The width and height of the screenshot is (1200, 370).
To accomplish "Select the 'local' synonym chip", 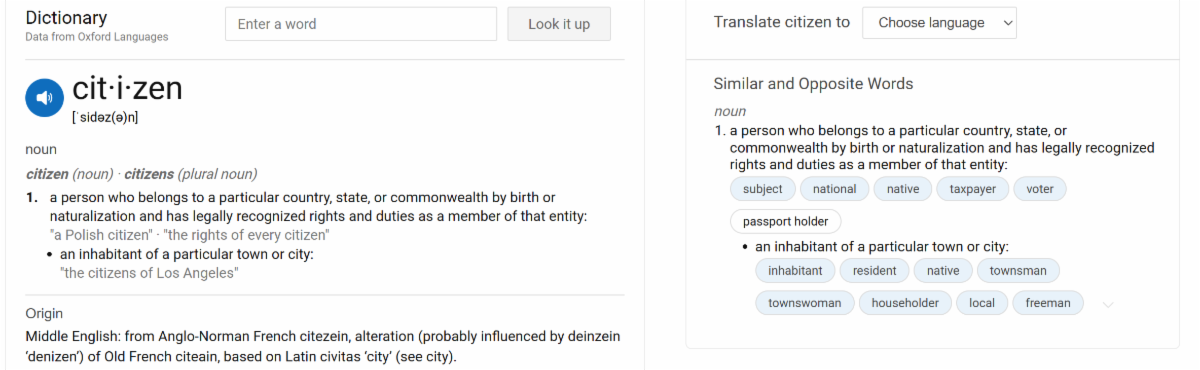I will (982, 303).
